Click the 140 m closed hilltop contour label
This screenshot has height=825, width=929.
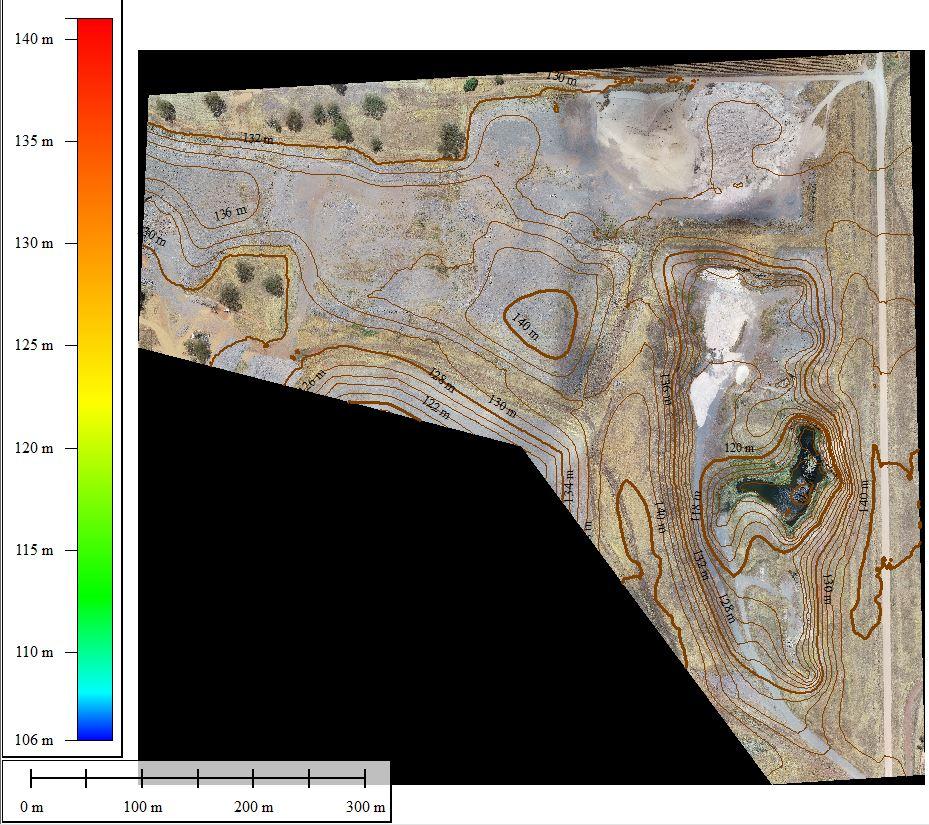click(x=525, y=327)
